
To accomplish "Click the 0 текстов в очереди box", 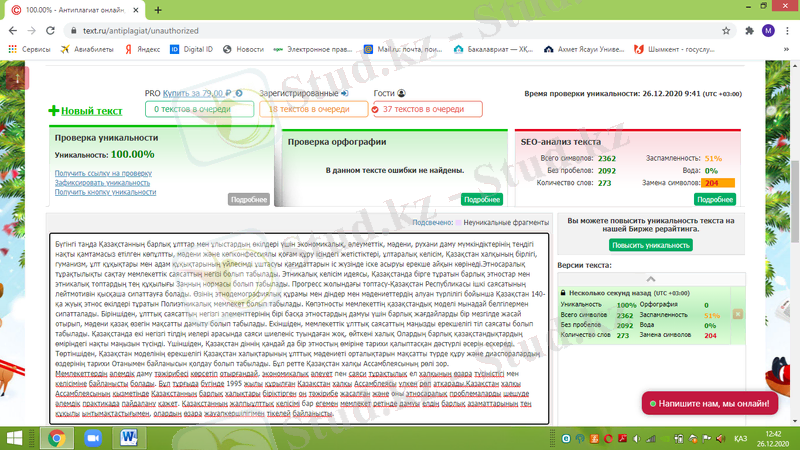I will pos(199,109).
